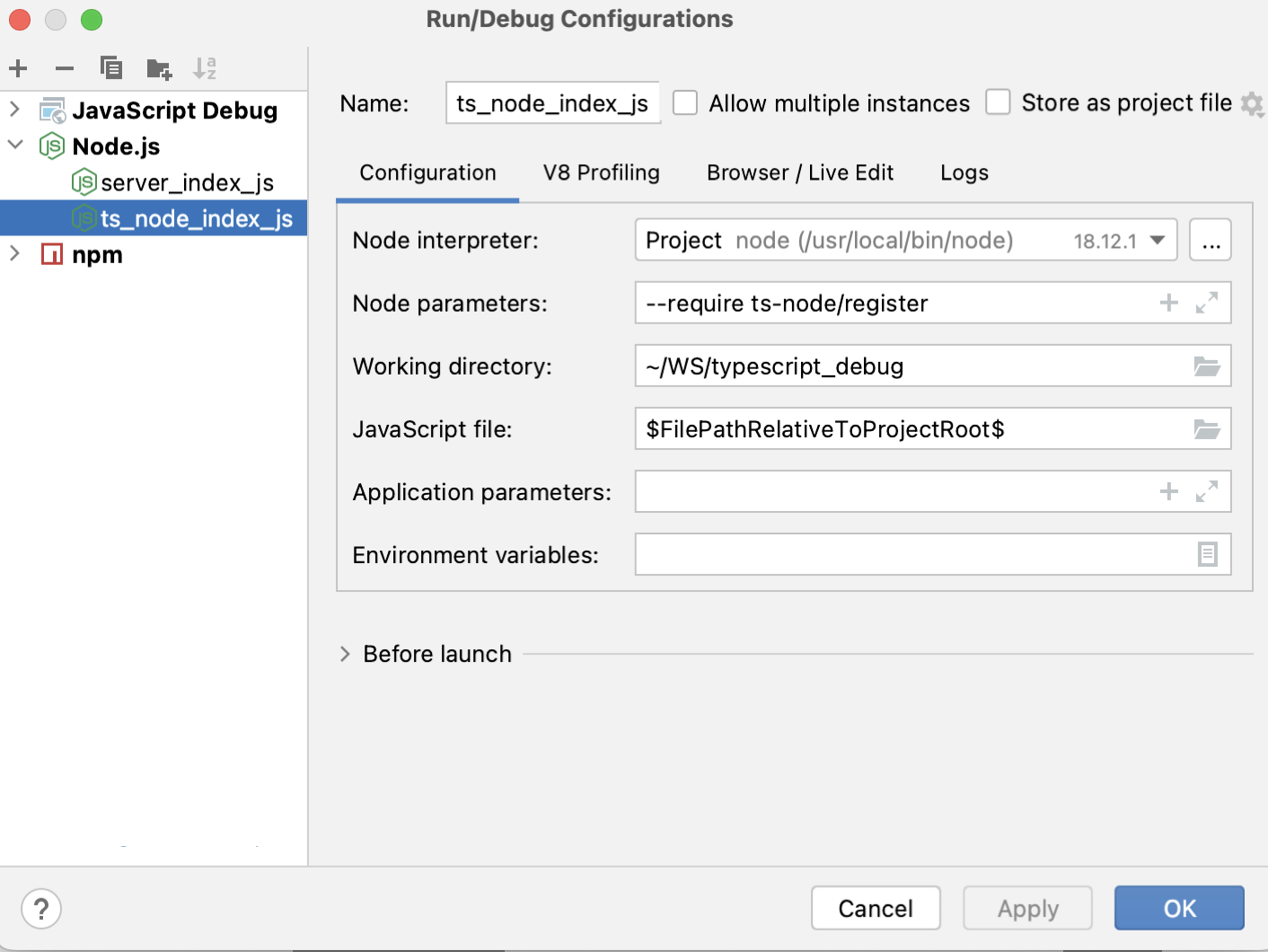Apply the configuration changes
This screenshot has height=952, width=1268.
coord(1027,908)
